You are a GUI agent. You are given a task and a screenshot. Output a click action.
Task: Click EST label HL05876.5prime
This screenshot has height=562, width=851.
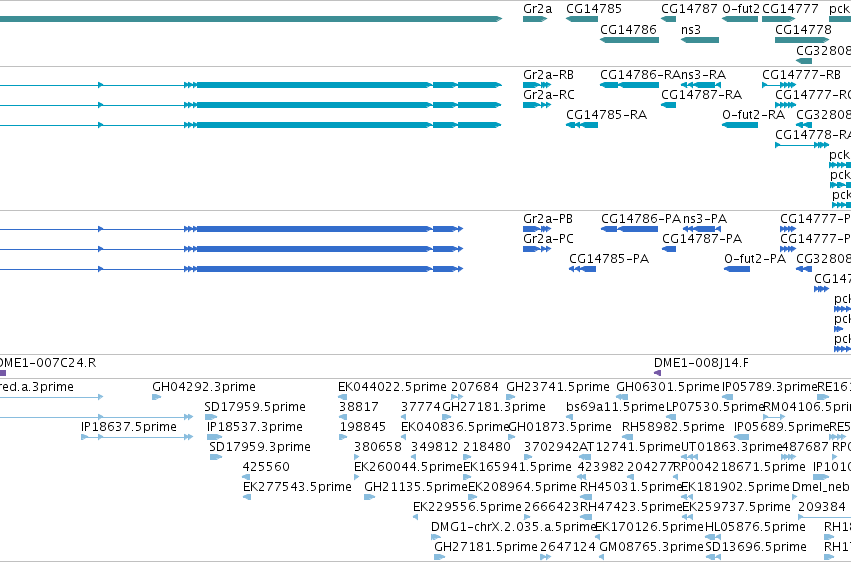(x=755, y=528)
